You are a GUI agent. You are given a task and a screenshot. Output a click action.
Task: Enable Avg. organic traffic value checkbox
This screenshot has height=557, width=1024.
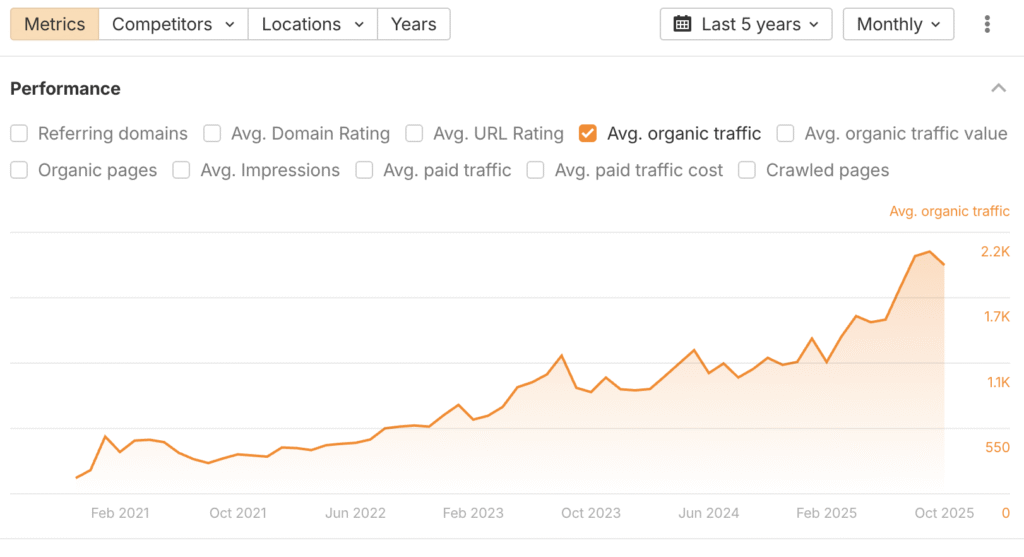click(786, 133)
